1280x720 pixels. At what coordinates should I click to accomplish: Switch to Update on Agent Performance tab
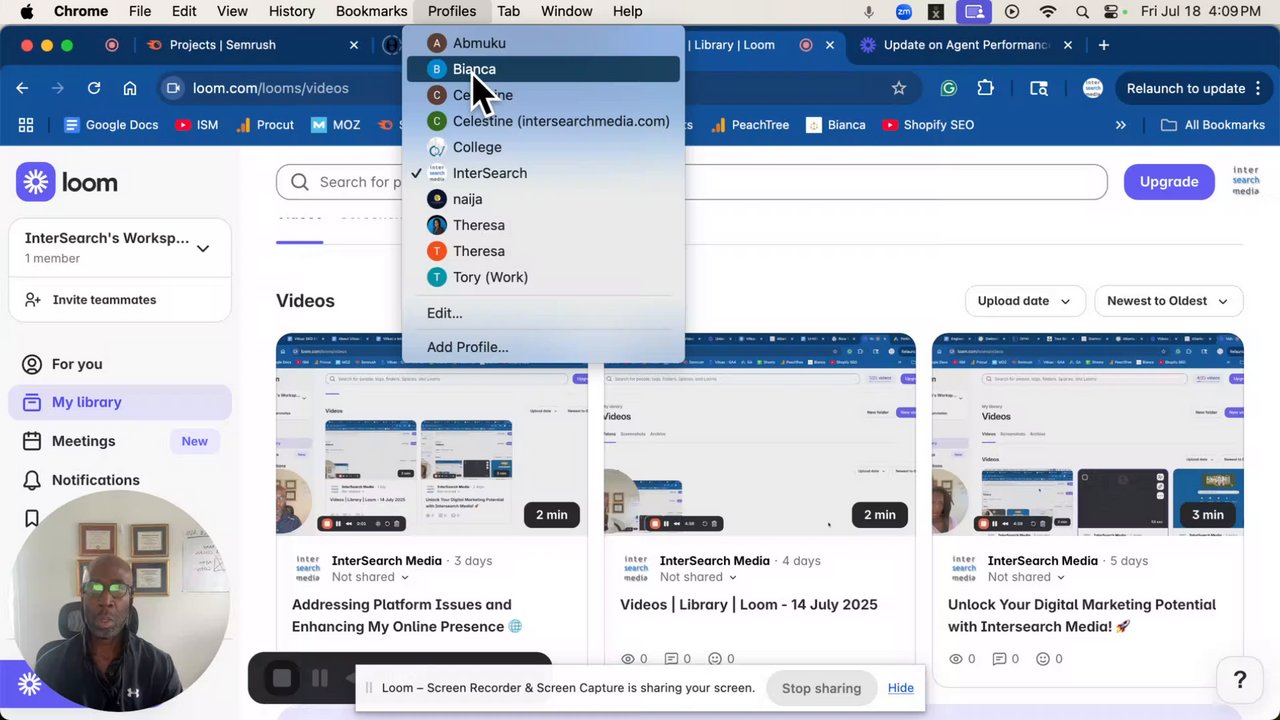[x=966, y=45]
